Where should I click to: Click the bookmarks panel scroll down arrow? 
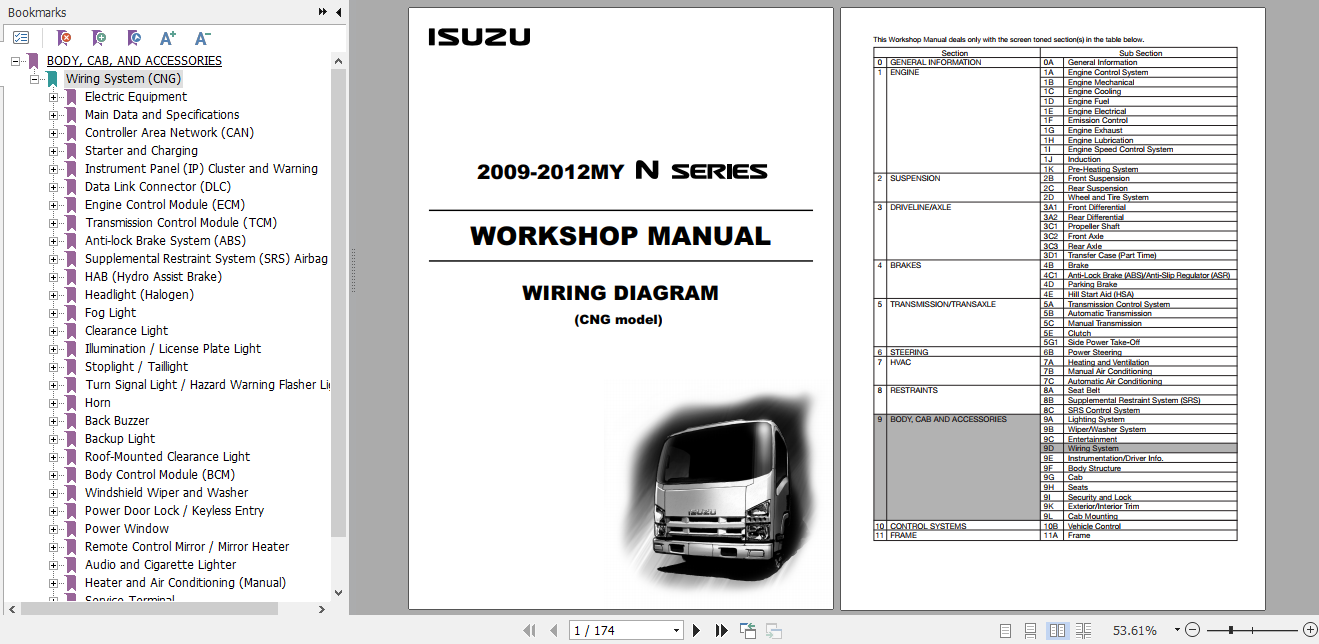pyautogui.click(x=338, y=592)
